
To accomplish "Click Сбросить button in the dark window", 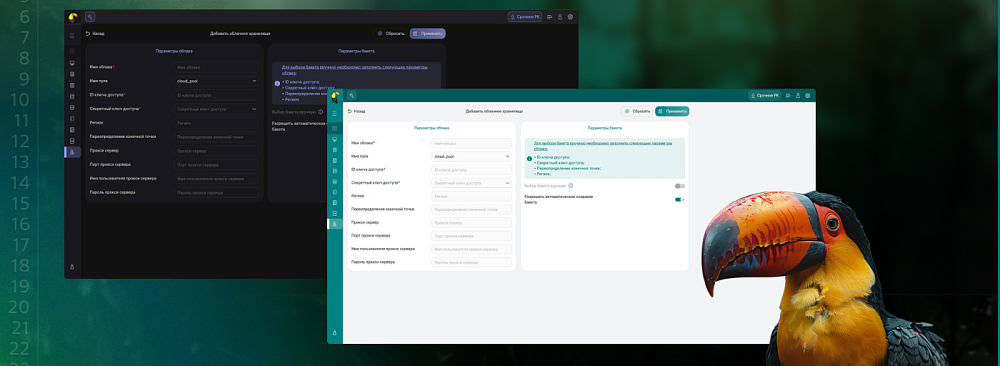I will click(390, 33).
